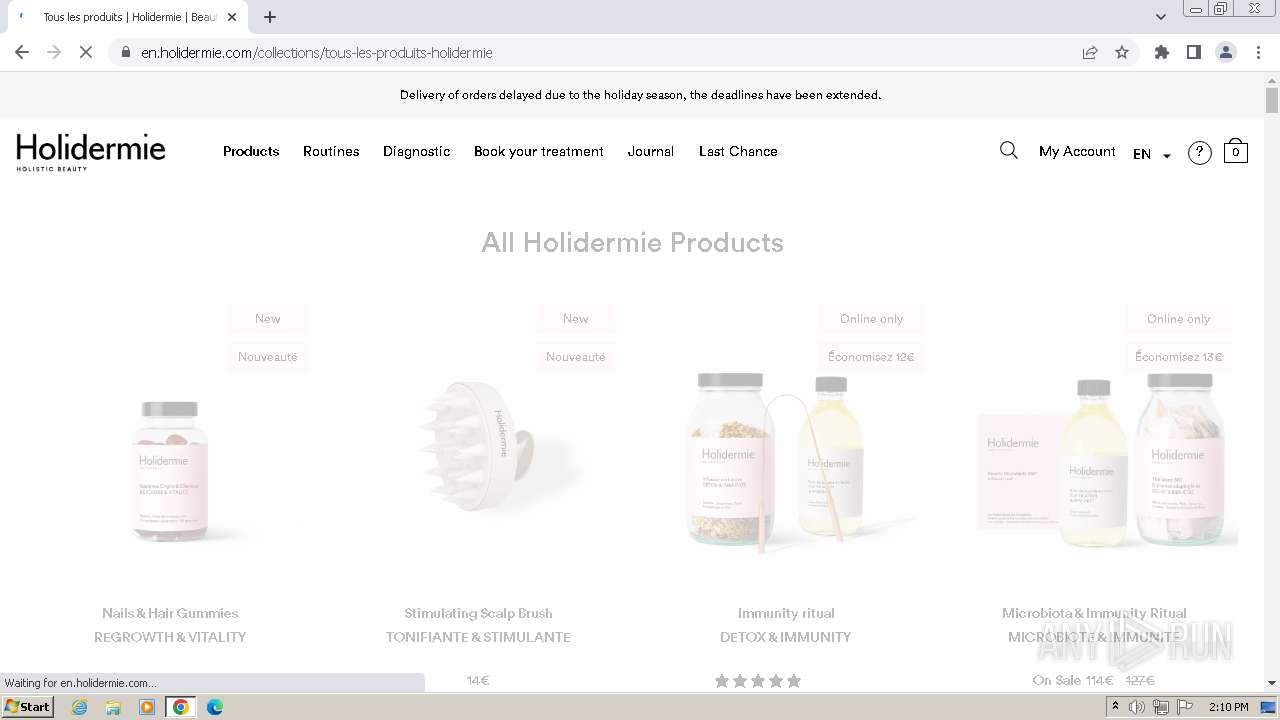Click the address bar URL
1280x720 pixels.
tap(317, 52)
